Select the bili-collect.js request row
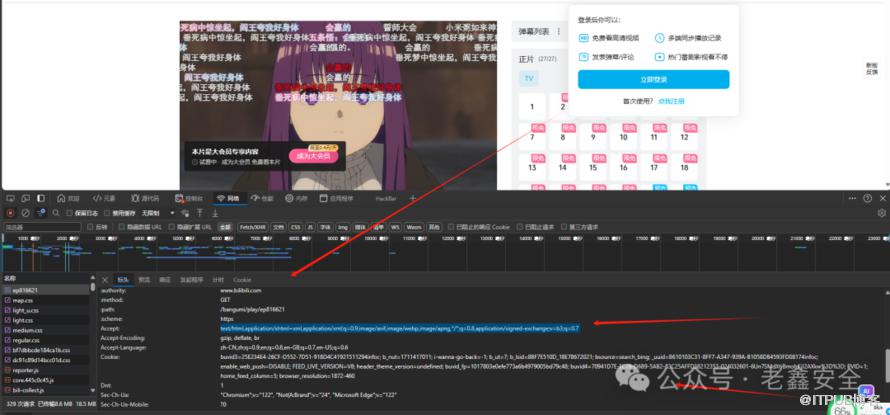This screenshot has height=415, width=890. 45,390
